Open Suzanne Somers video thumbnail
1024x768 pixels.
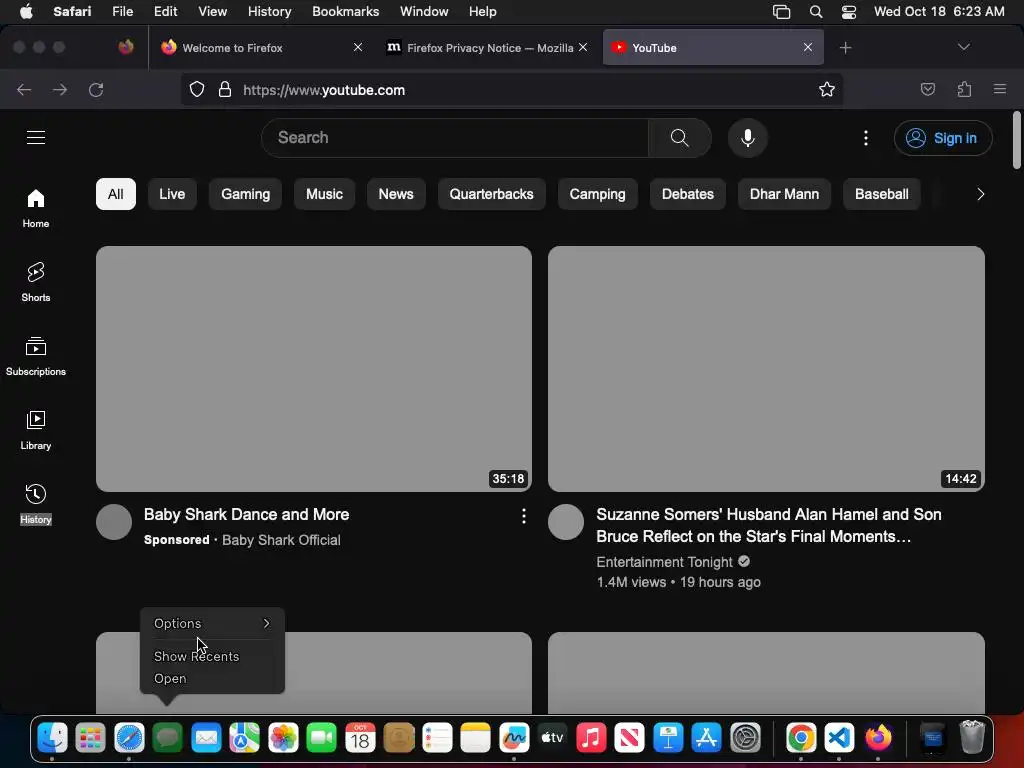coord(766,369)
